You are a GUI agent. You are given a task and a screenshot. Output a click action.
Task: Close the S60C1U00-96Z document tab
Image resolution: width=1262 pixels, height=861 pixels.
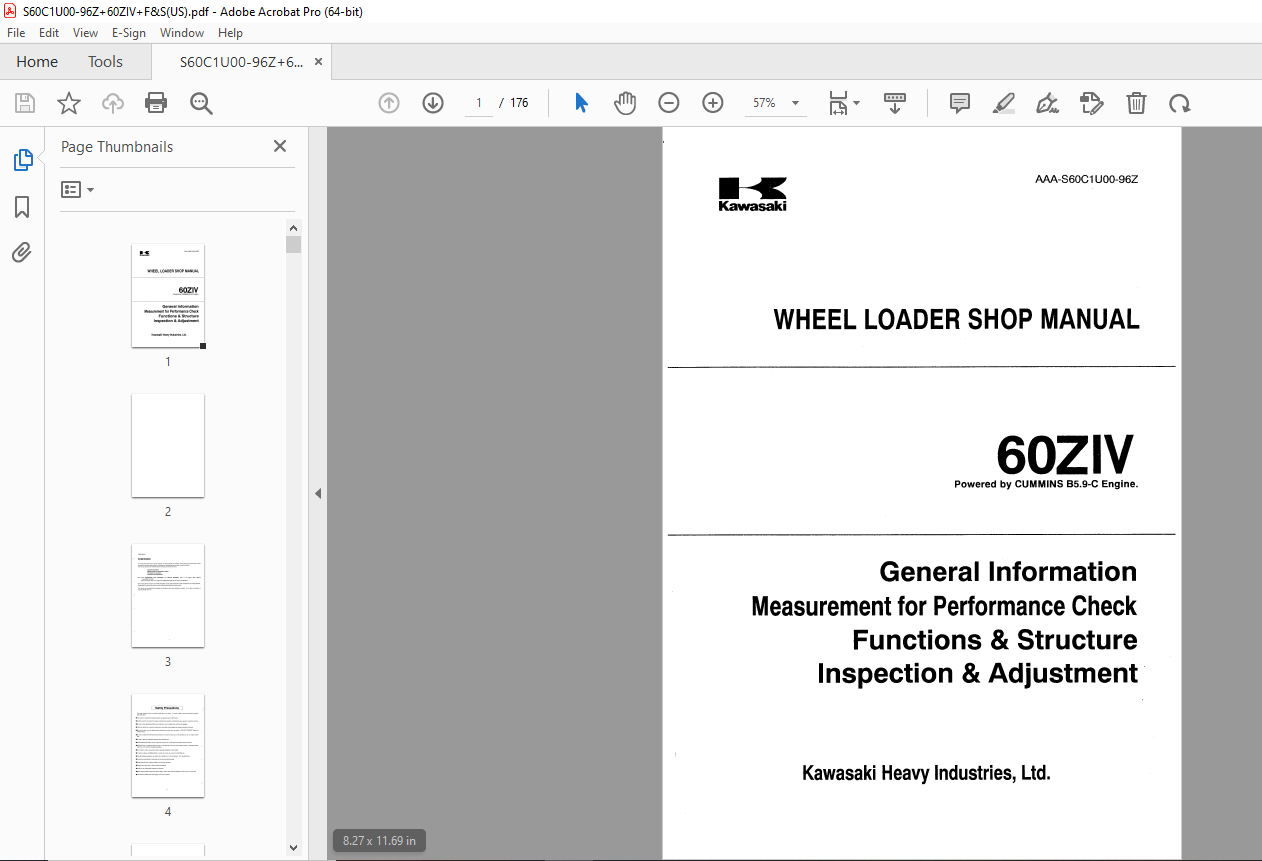click(319, 62)
